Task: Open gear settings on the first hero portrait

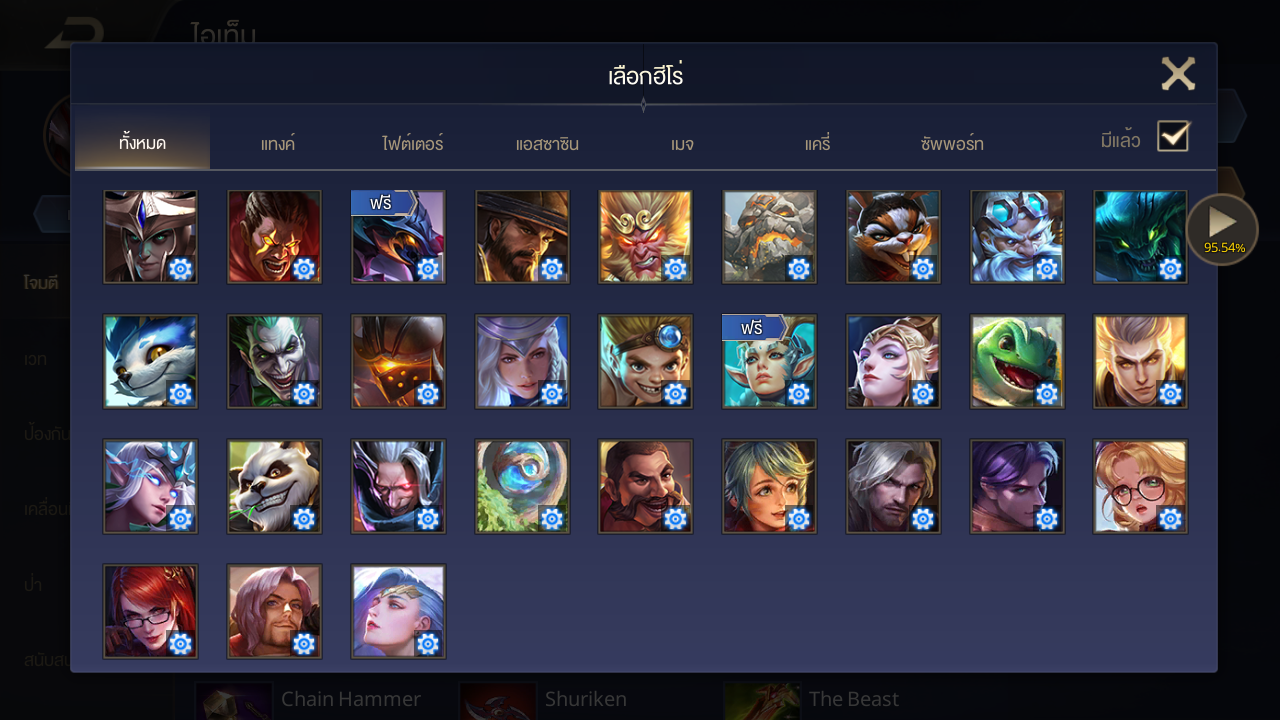Action: [x=180, y=268]
